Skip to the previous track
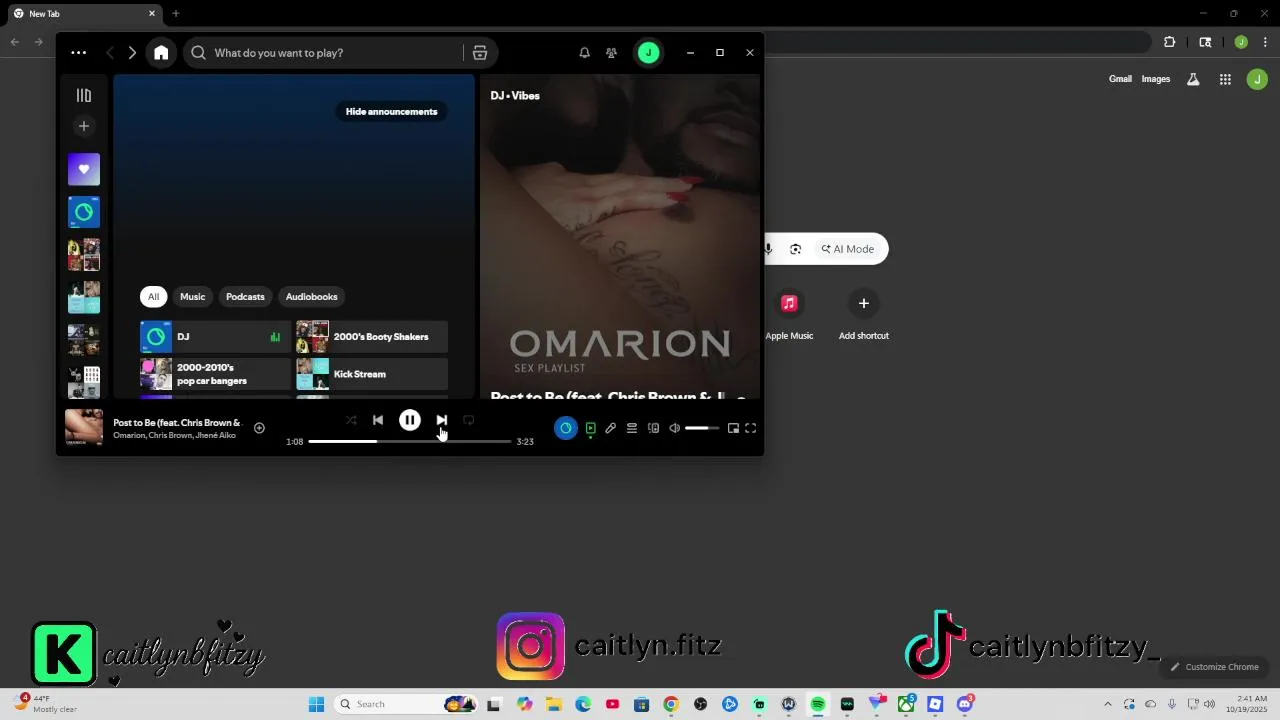The image size is (1280, 720). pos(378,420)
